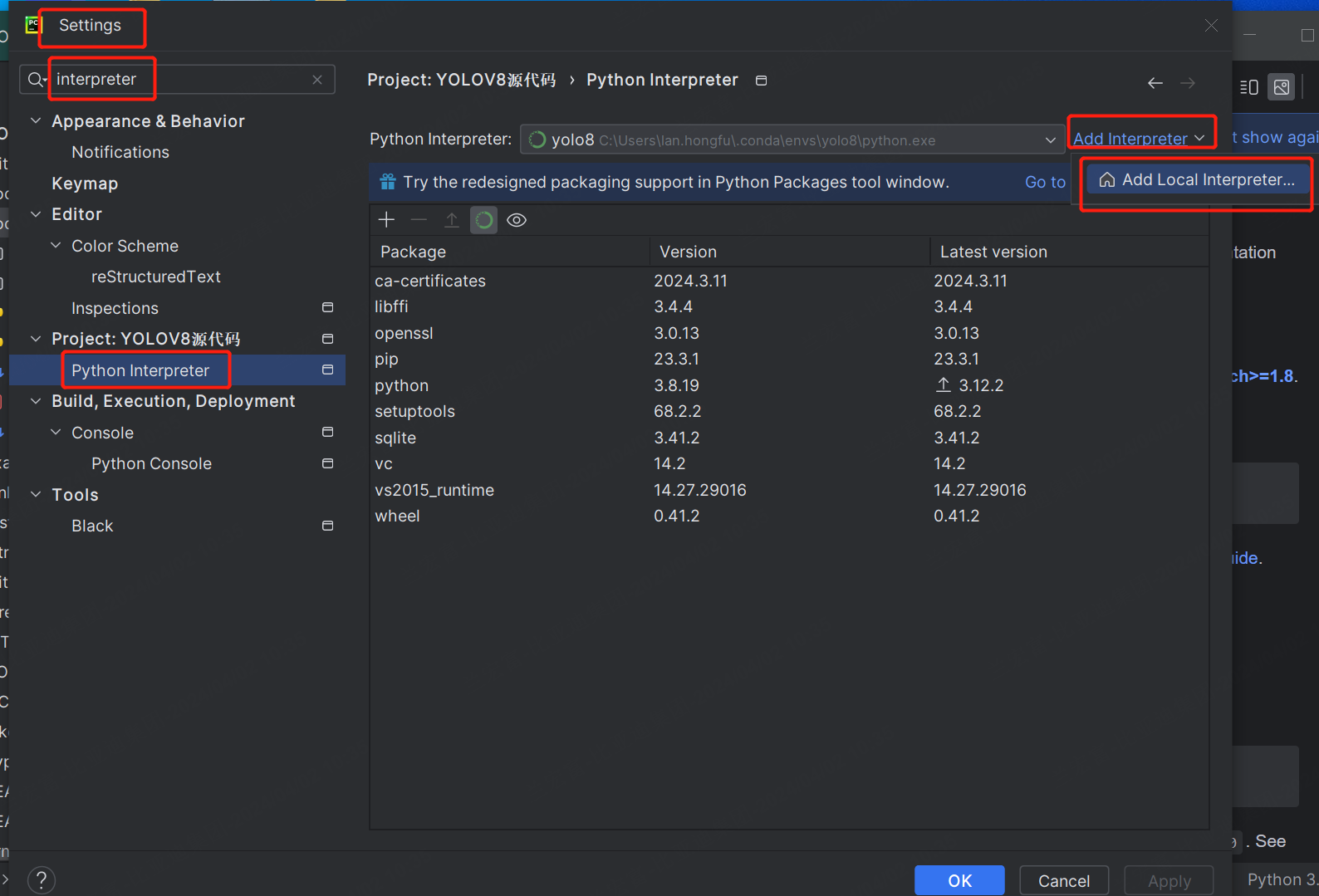Image resolution: width=1319 pixels, height=896 pixels.
Task: Sort by the Package column header
Action: pos(509,252)
